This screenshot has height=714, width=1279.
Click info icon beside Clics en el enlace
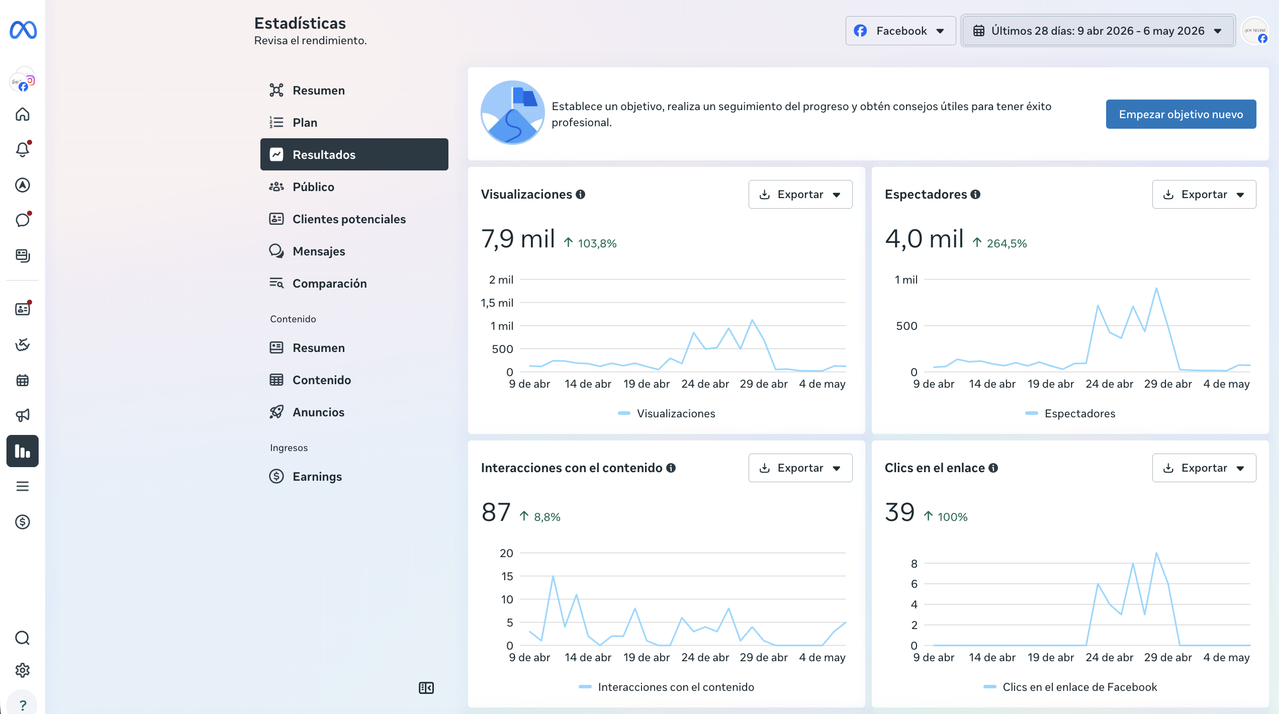pos(993,468)
